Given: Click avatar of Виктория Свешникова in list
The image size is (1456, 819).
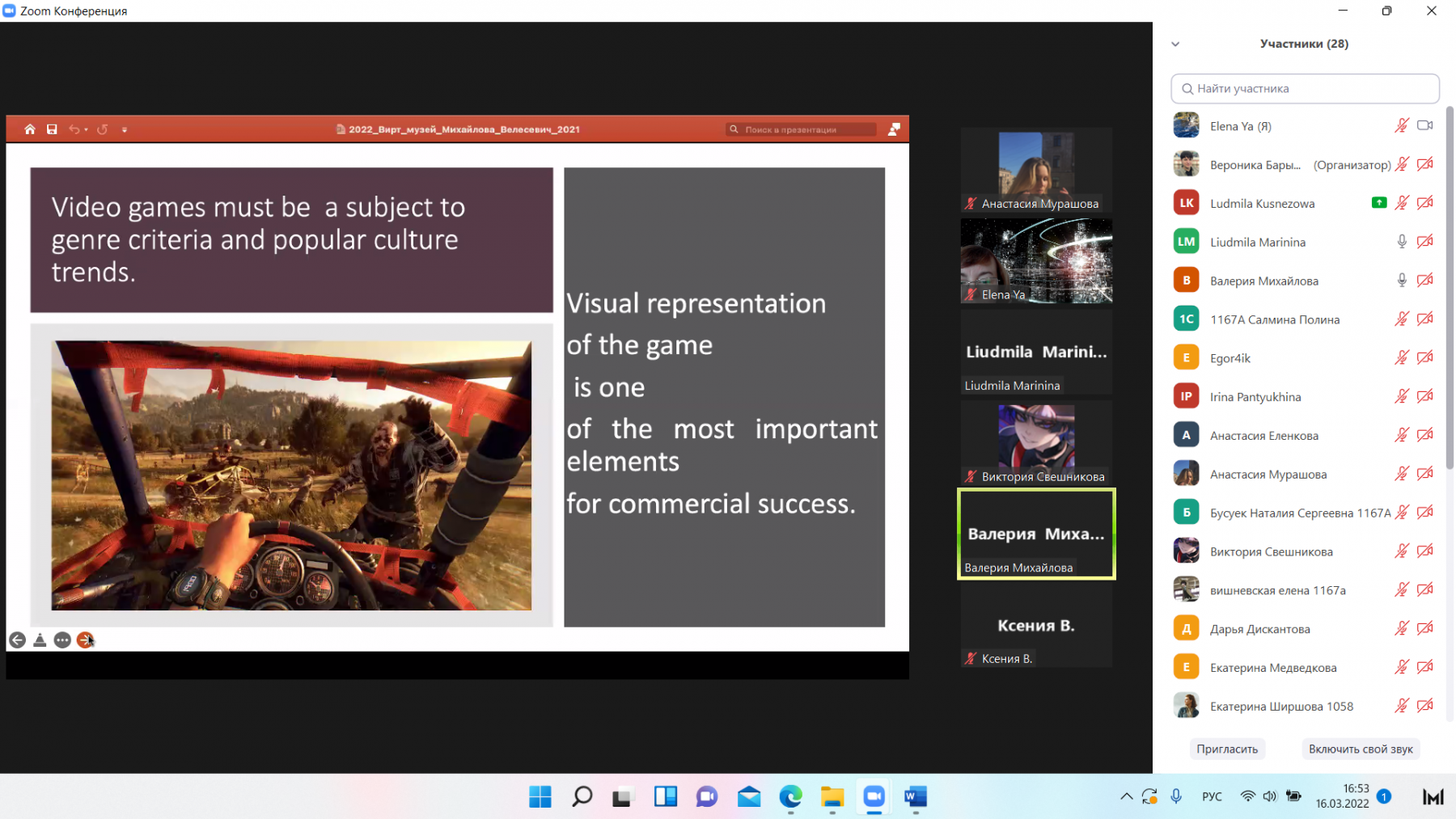Looking at the screenshot, I should click(1187, 551).
